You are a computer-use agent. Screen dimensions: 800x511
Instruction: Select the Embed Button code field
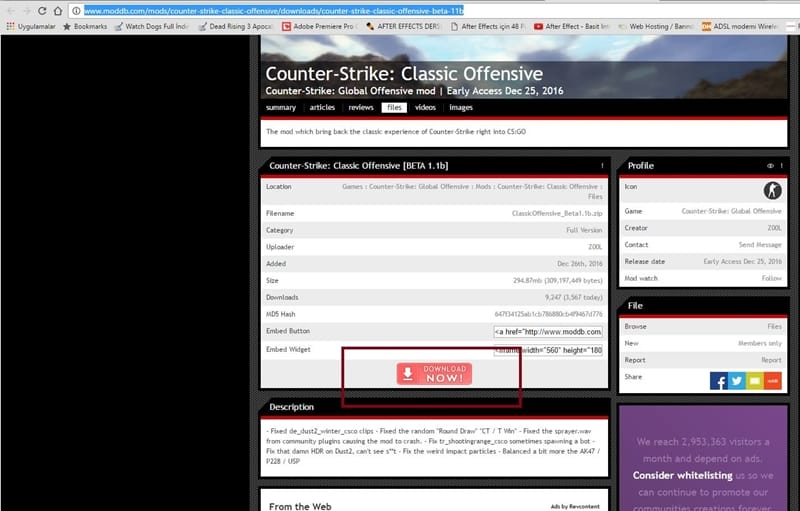coord(547,331)
